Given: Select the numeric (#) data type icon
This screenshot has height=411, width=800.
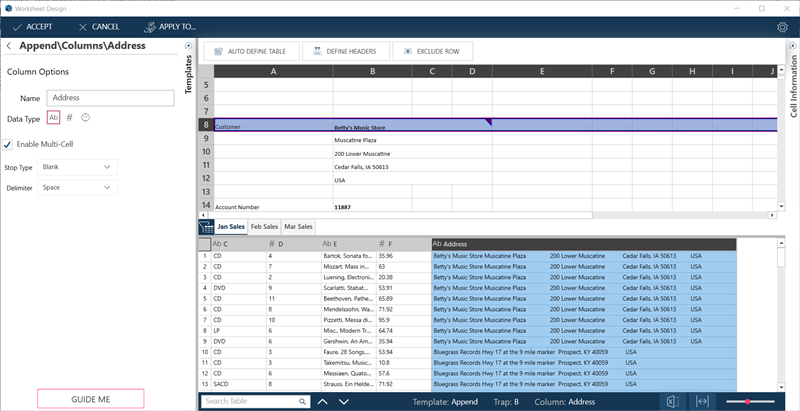Looking at the screenshot, I should (69, 118).
